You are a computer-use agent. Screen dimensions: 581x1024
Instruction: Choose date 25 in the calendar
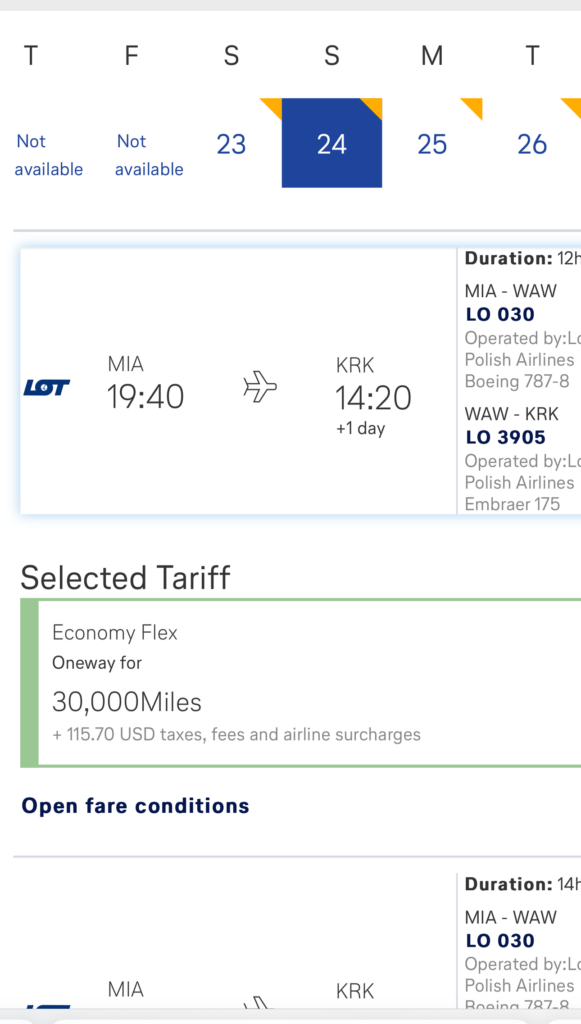(432, 144)
